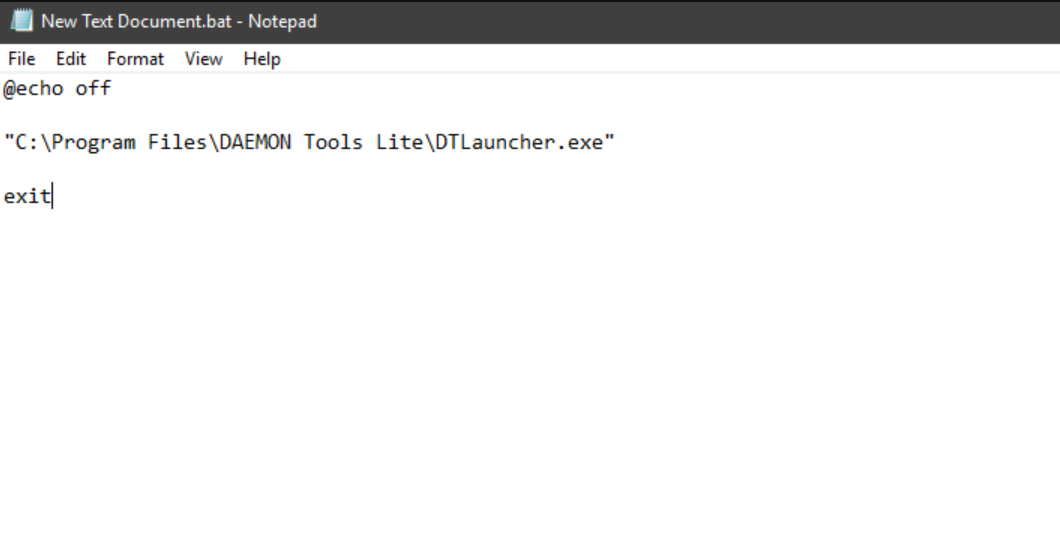
Task: Open the Format menu
Action: [135, 59]
